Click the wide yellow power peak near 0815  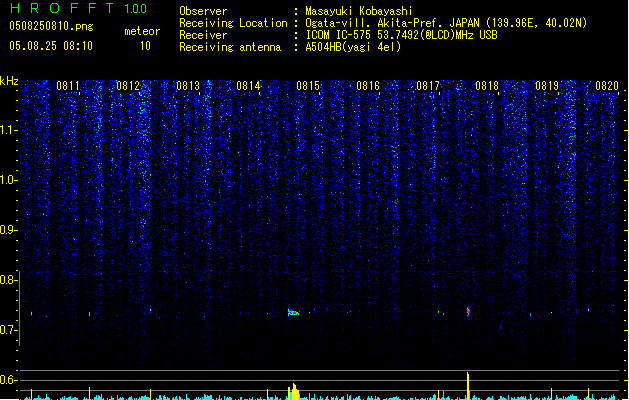pyautogui.click(x=294, y=392)
